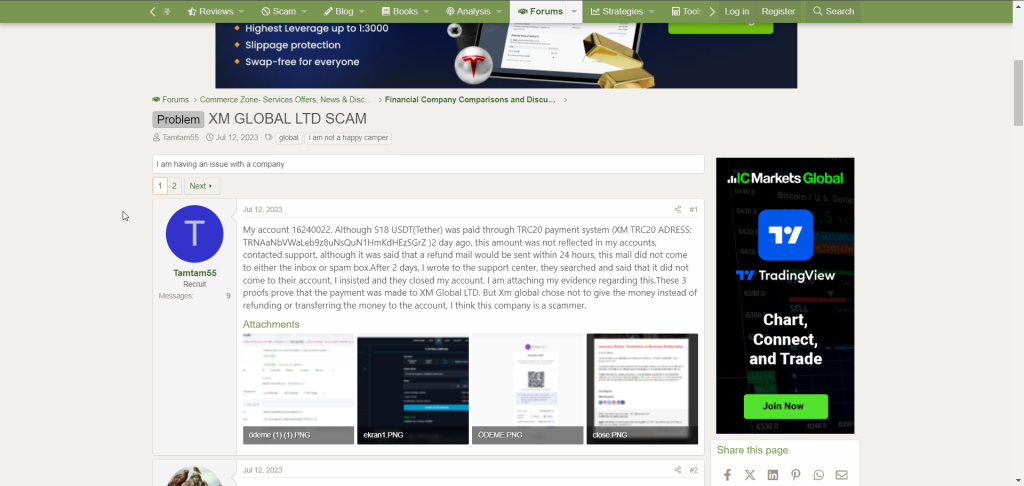The image size is (1024, 486).
Task: Open thread starter Tamtam55 link under title
Action: [180, 138]
